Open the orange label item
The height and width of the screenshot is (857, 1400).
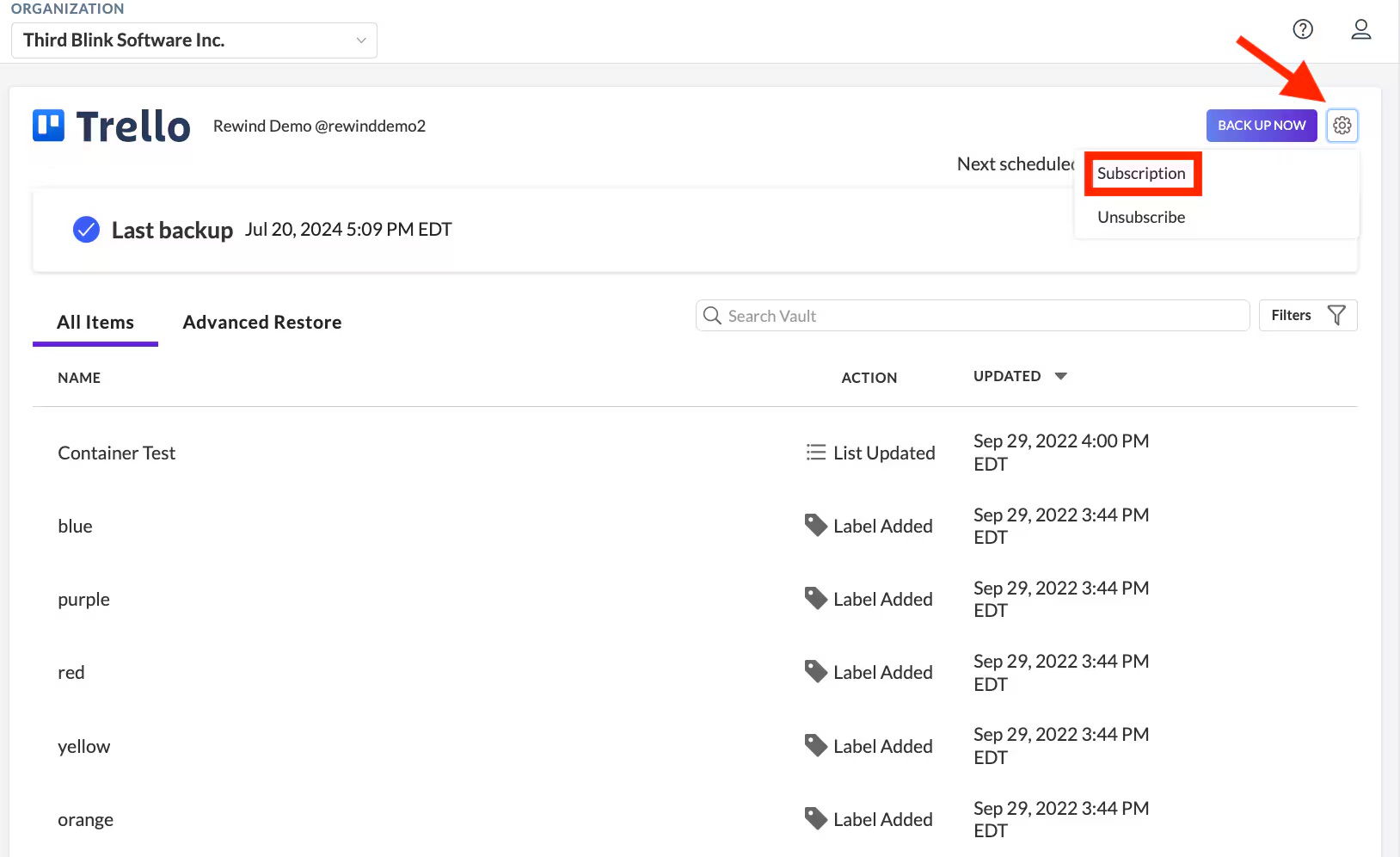coord(85,820)
